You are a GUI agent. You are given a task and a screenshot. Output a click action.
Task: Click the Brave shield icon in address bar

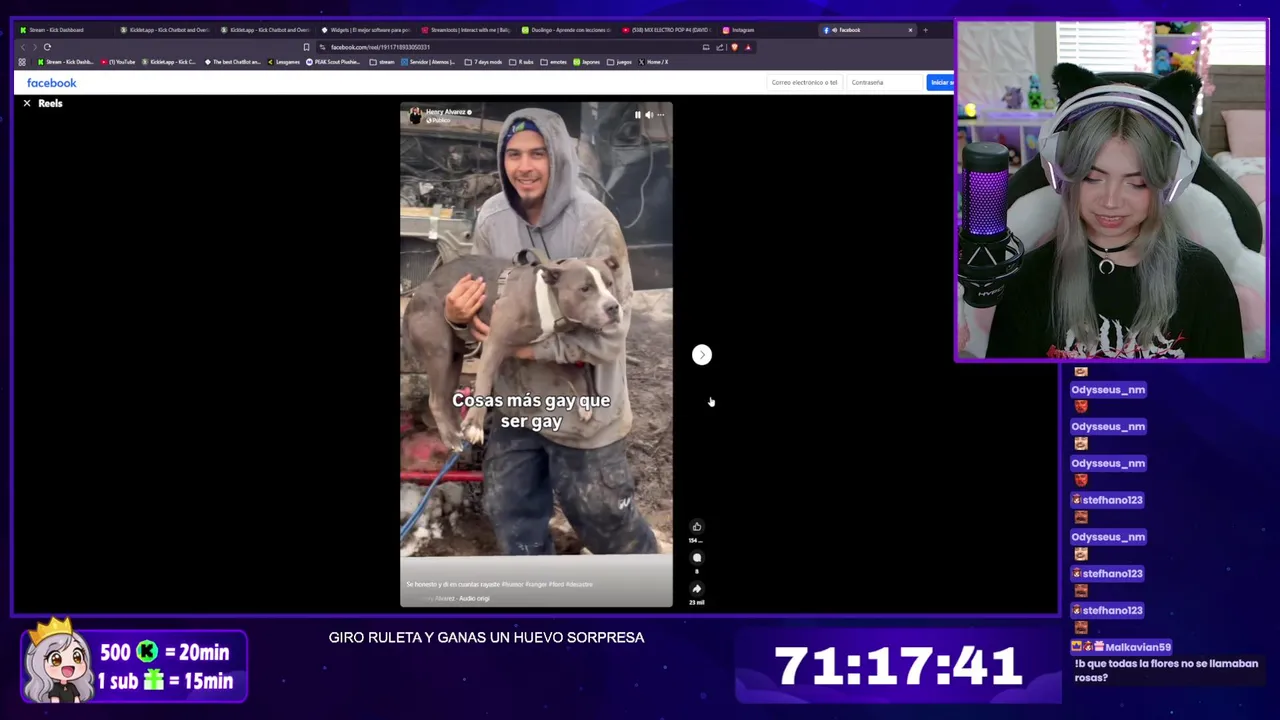pos(735,47)
